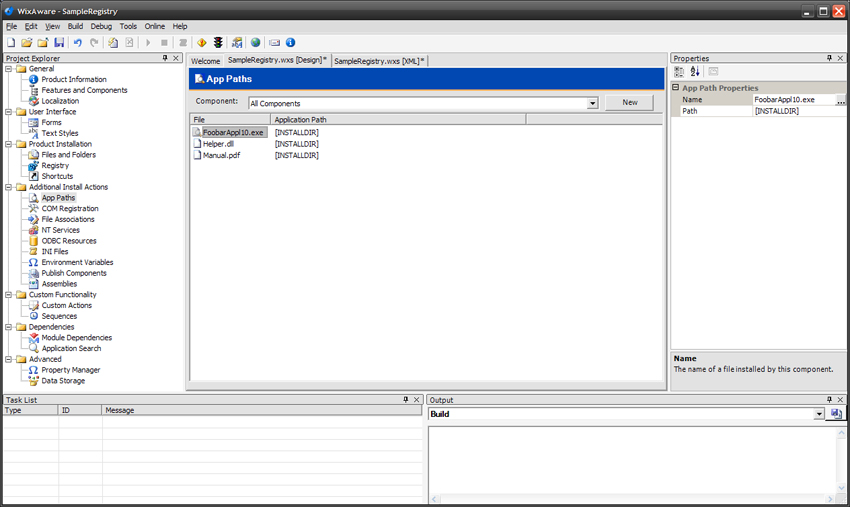Close the Project Explorer panel
This screenshot has height=507, width=850.
pyautogui.click(x=176, y=58)
